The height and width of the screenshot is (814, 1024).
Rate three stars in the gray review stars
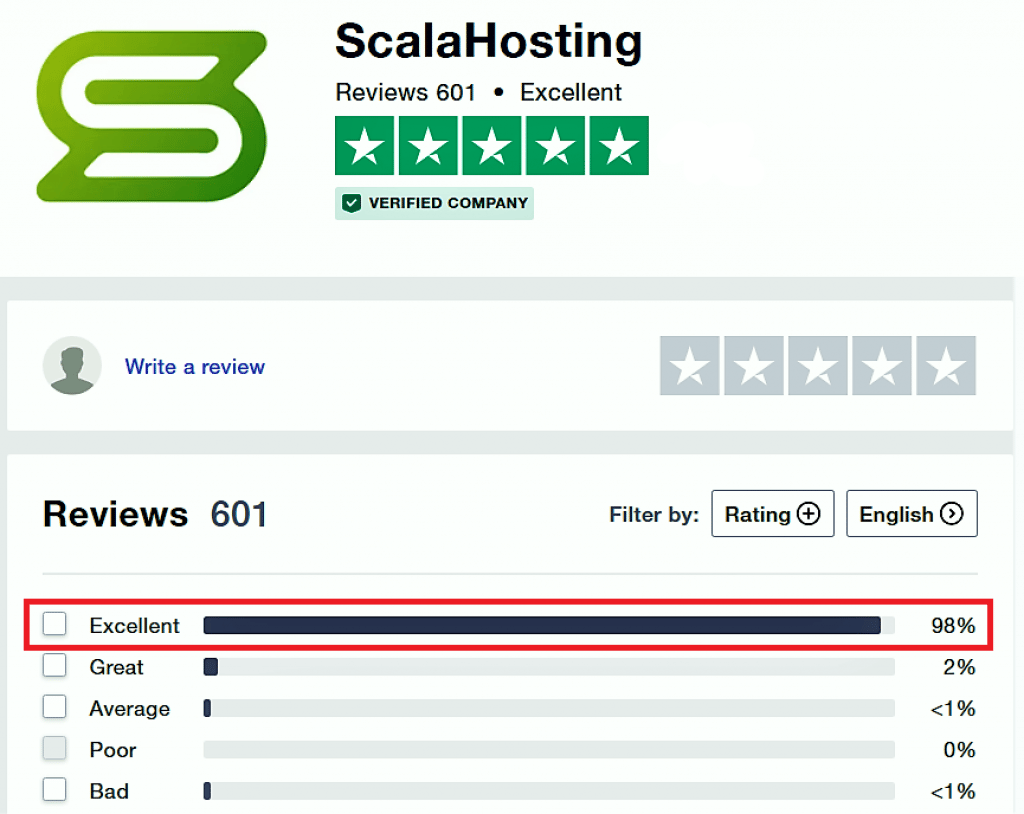tap(818, 366)
